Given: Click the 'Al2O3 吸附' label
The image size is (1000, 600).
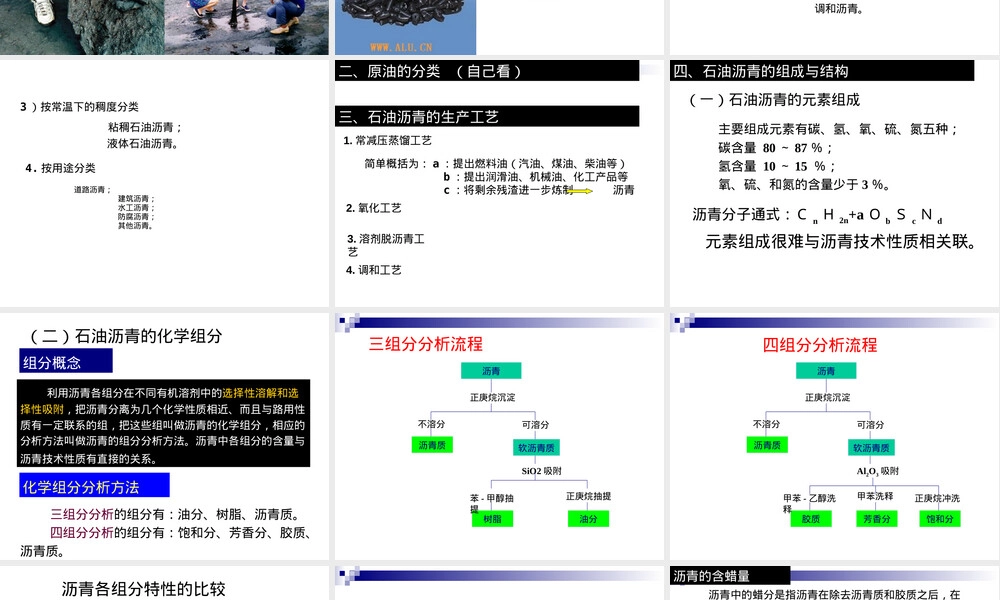Looking at the screenshot, I should tap(878, 471).
